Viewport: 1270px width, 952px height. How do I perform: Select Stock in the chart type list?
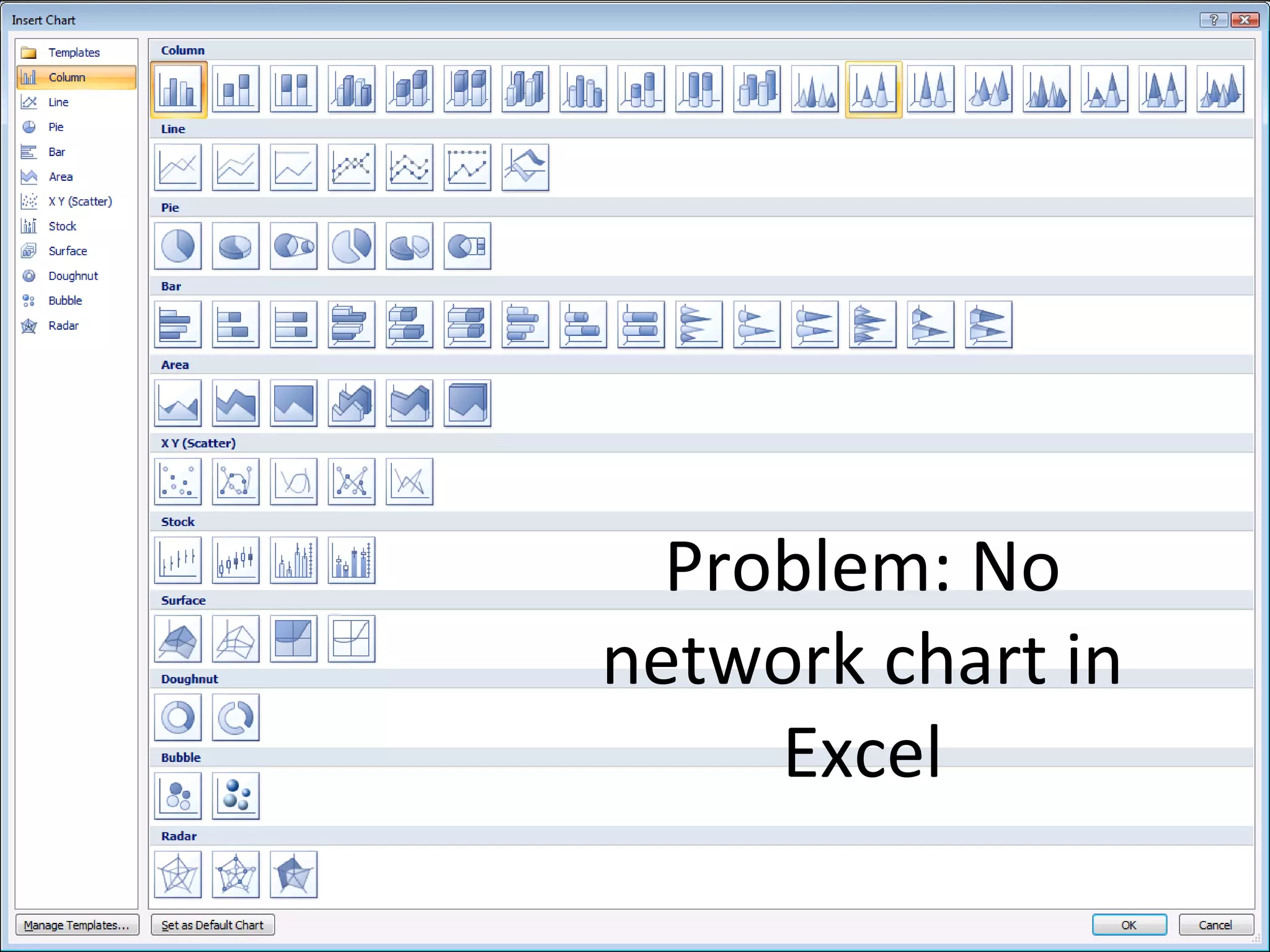point(76,226)
